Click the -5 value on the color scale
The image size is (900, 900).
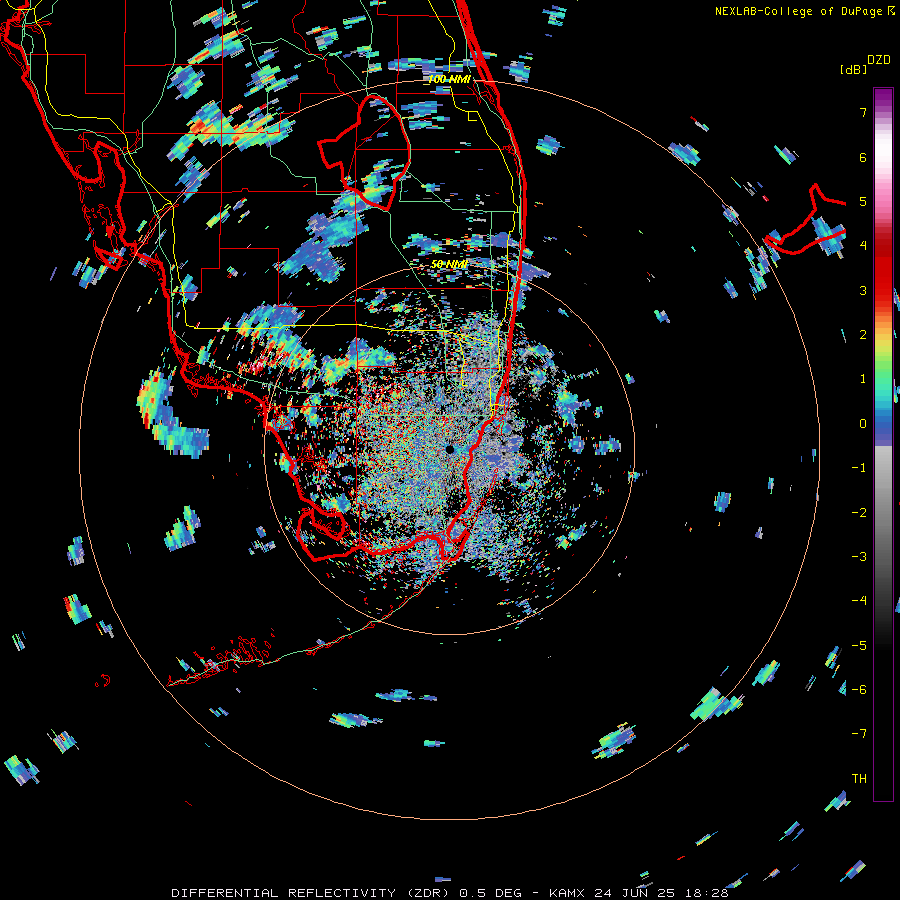coord(859,646)
